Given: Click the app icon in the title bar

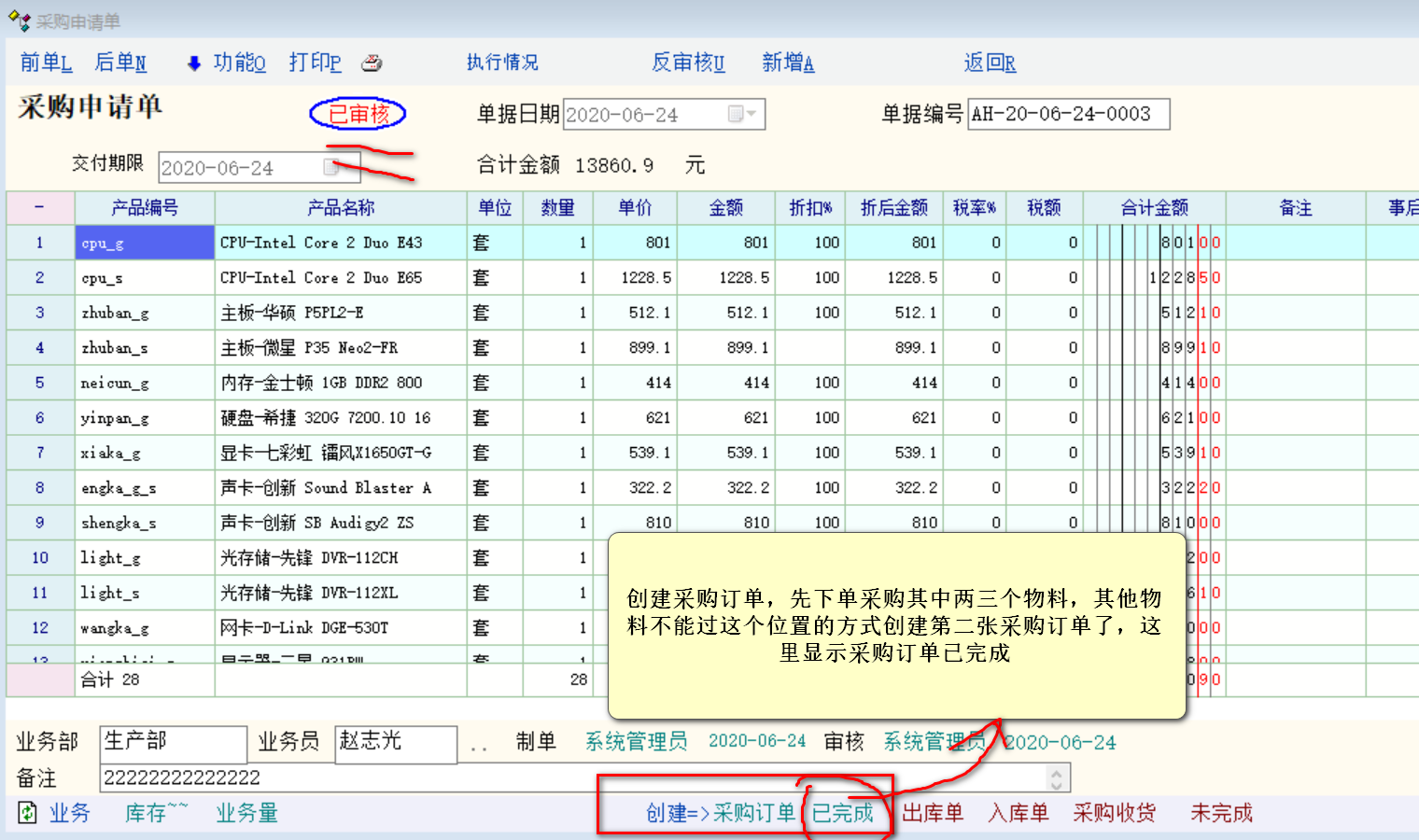Looking at the screenshot, I should pos(19,21).
